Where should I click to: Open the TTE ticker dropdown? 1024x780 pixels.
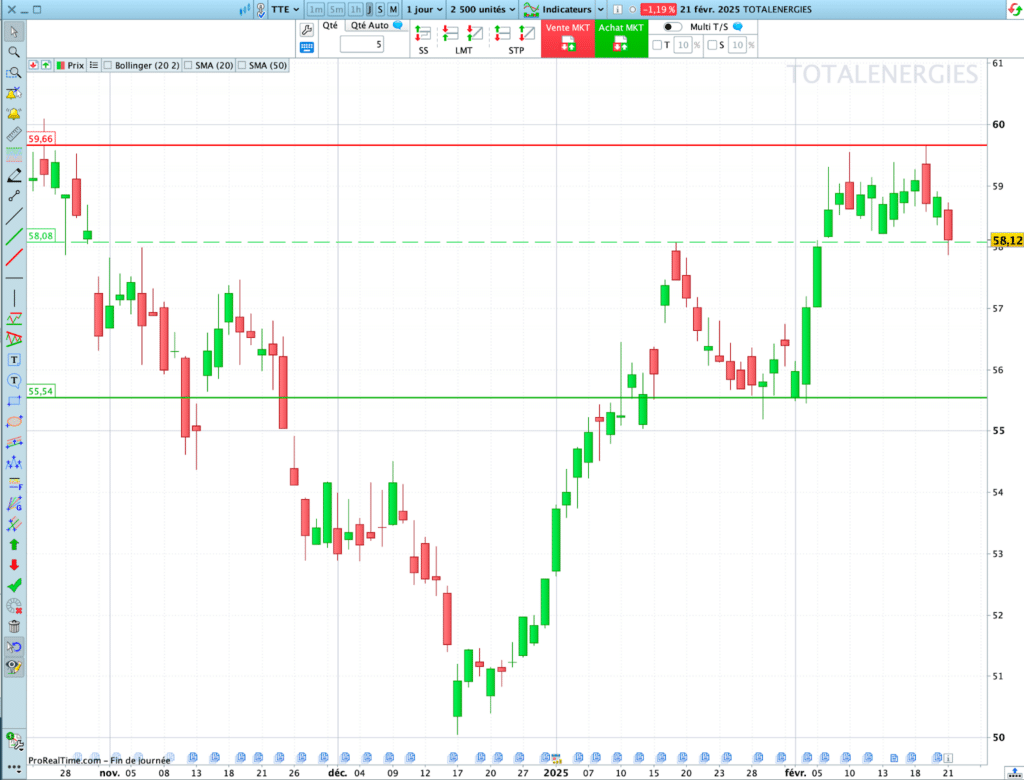pyautogui.click(x=285, y=9)
